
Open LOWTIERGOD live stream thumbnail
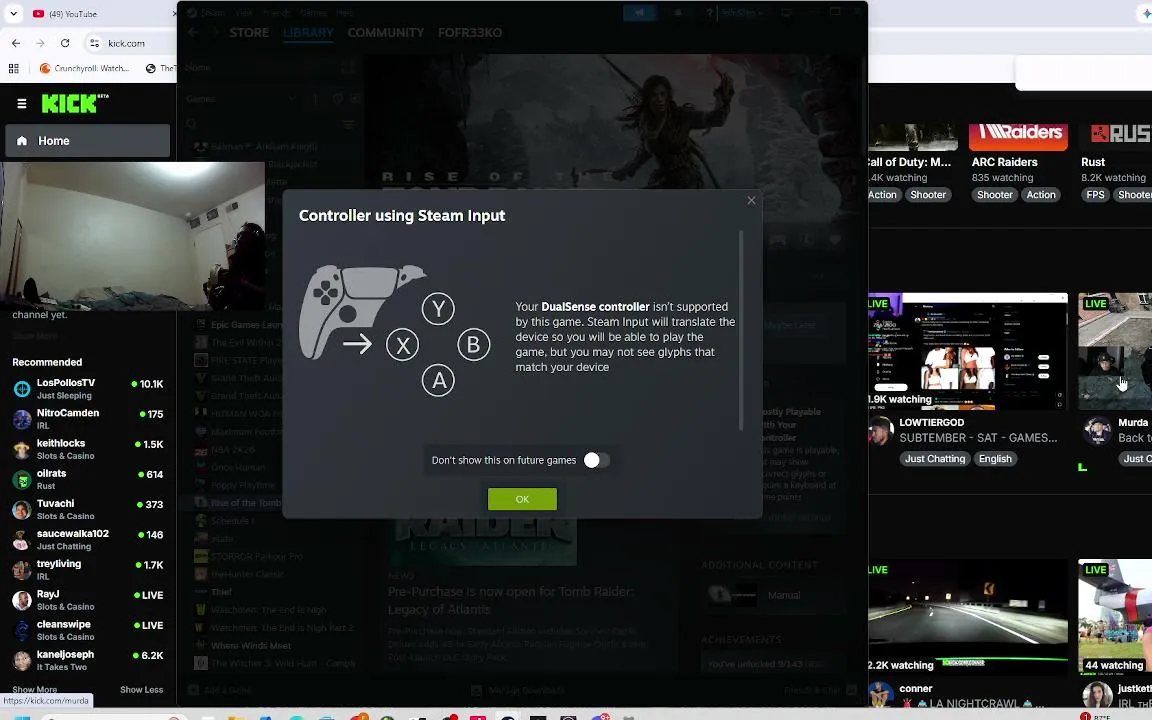point(968,351)
